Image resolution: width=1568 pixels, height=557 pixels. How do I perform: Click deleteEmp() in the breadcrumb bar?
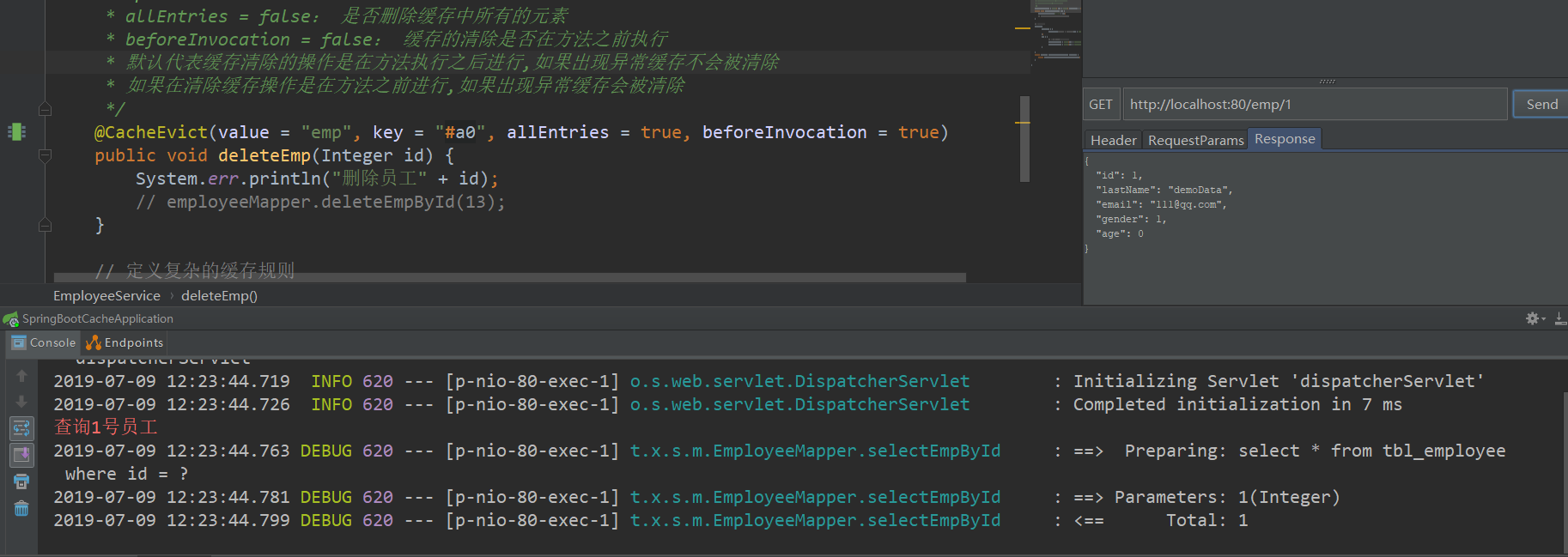pos(219,295)
